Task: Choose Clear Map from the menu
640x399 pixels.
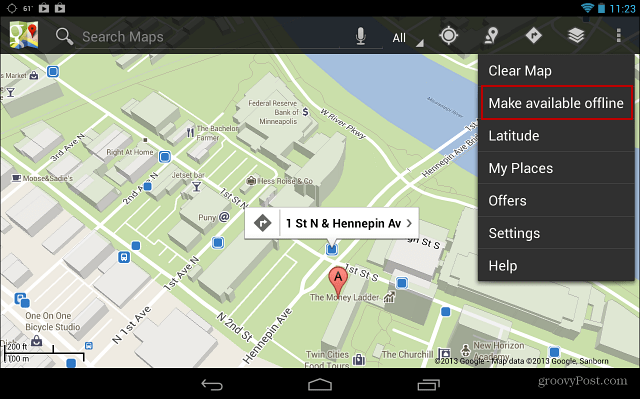Action: coord(556,70)
